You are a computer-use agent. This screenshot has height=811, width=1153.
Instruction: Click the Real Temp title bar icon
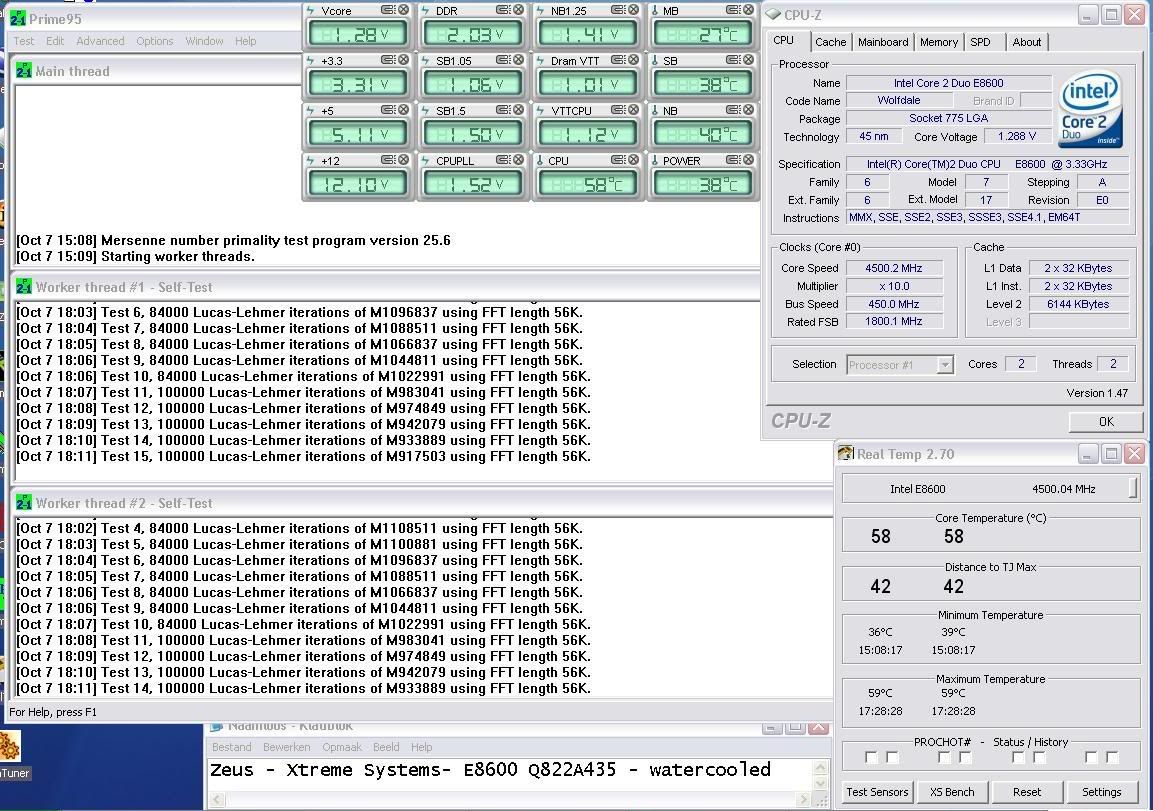pyautogui.click(x=846, y=453)
